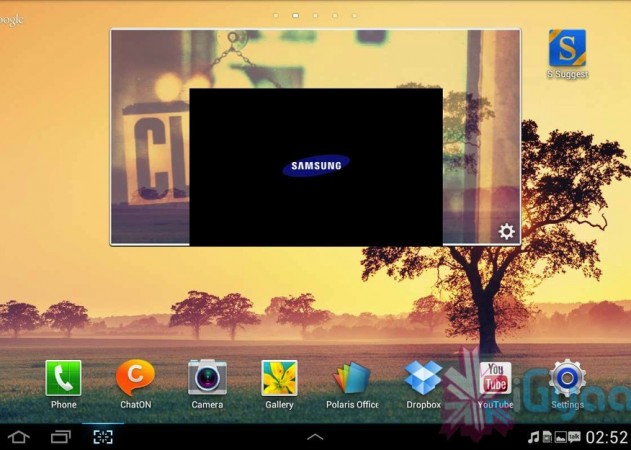Tap the Google search widget
The image size is (631, 450).
click(x=12, y=20)
